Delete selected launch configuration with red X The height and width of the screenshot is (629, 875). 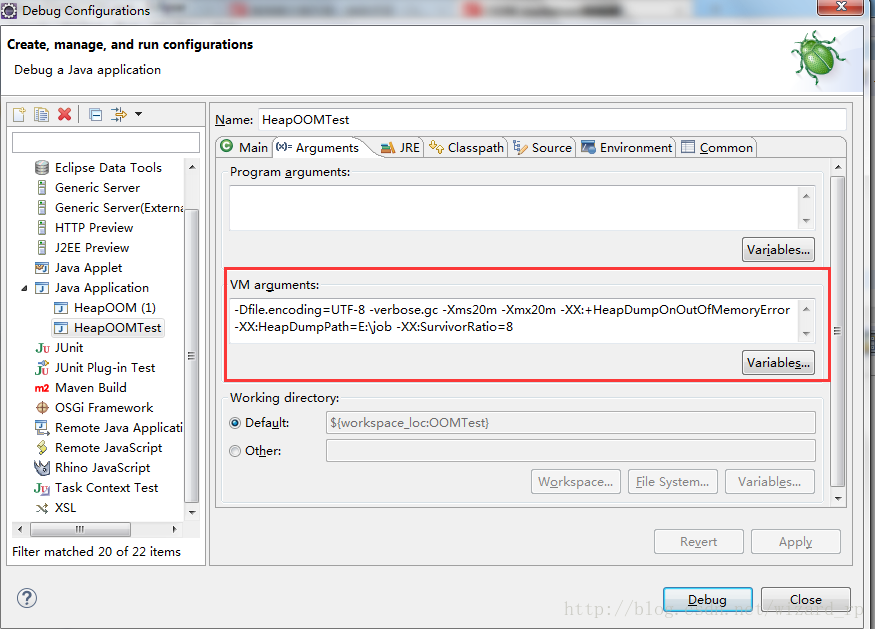pyautogui.click(x=65, y=114)
